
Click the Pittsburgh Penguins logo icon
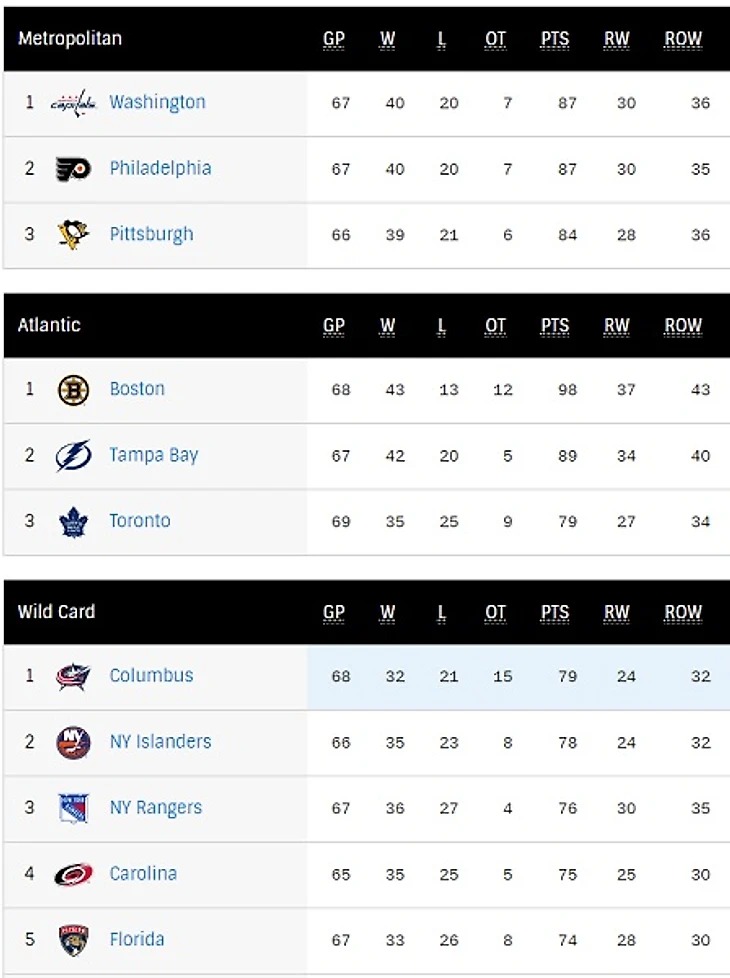(73, 235)
